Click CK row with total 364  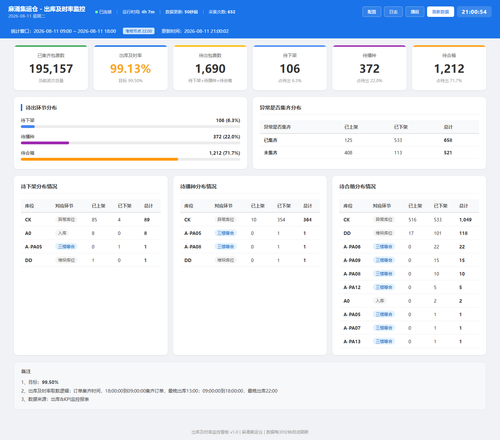pos(250,220)
